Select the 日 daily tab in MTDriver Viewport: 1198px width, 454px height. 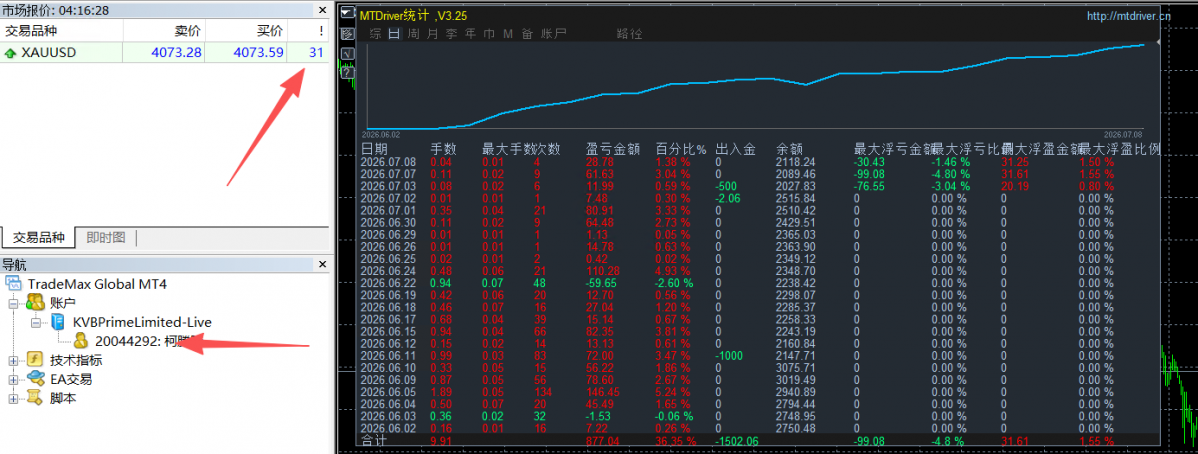(394, 34)
